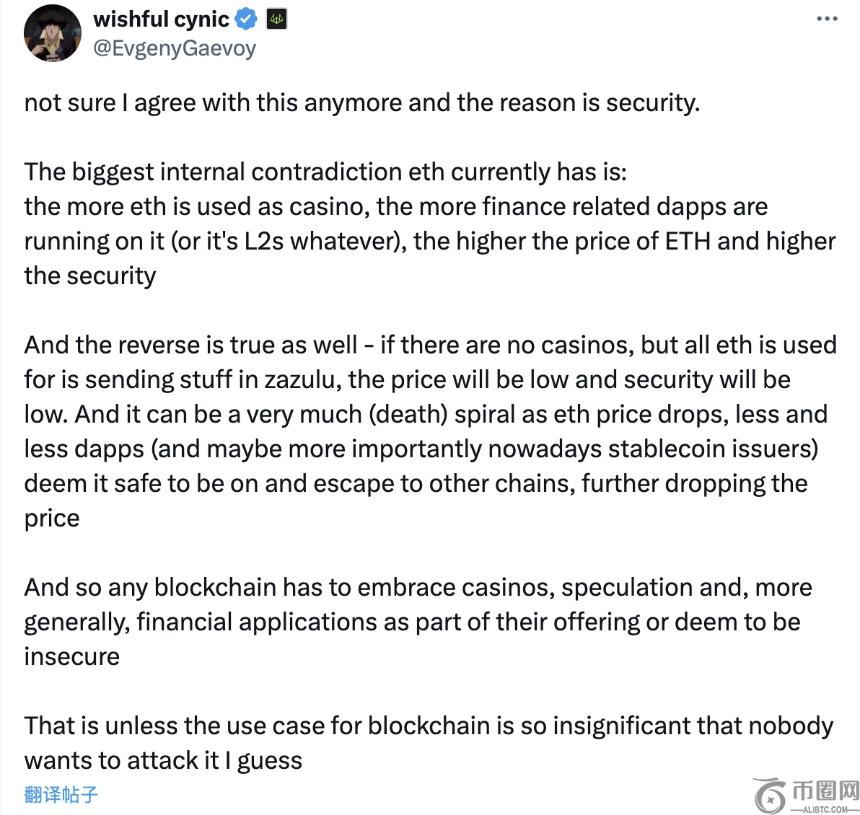Open the three-dot more options menu

point(827,19)
